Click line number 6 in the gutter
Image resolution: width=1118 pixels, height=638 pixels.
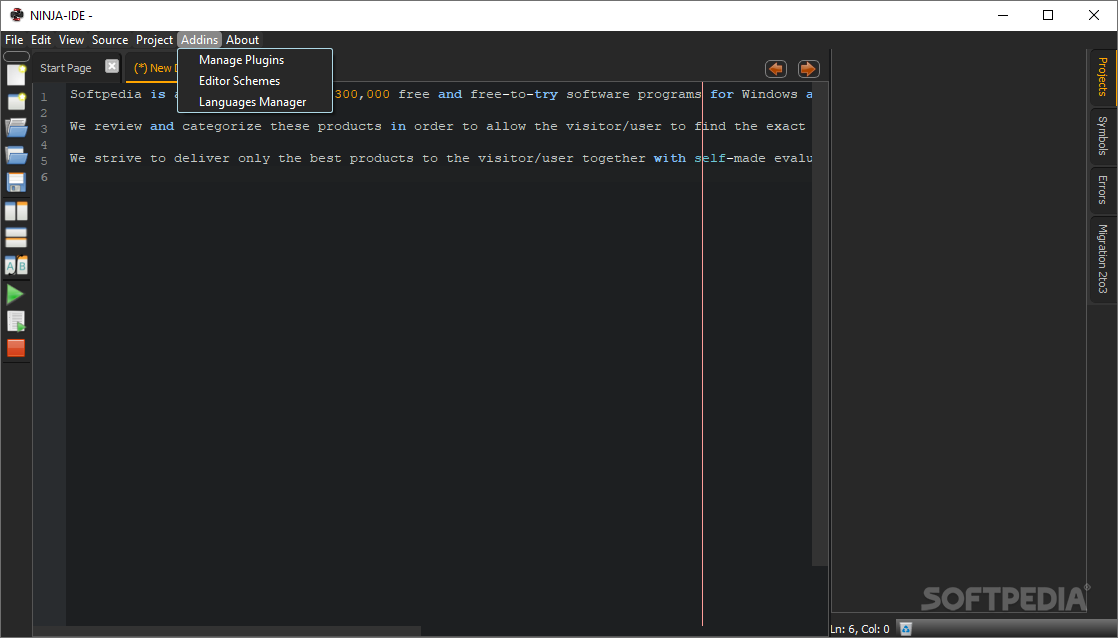pyautogui.click(x=44, y=177)
